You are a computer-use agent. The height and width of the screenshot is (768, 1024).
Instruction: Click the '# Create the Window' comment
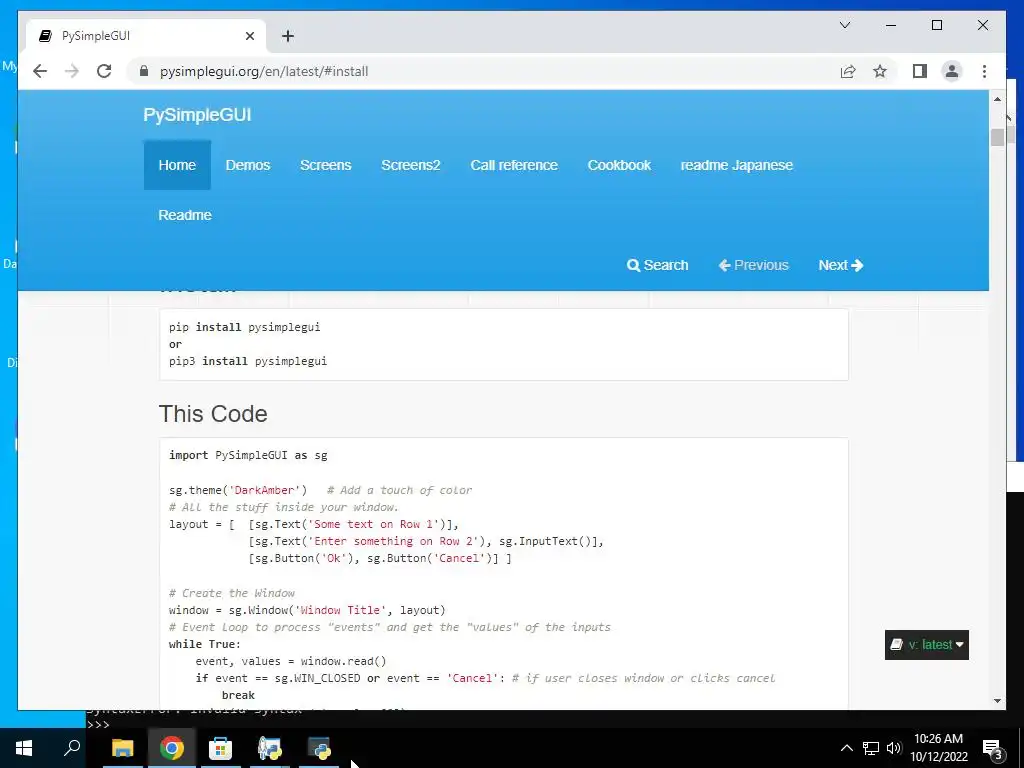(232, 593)
